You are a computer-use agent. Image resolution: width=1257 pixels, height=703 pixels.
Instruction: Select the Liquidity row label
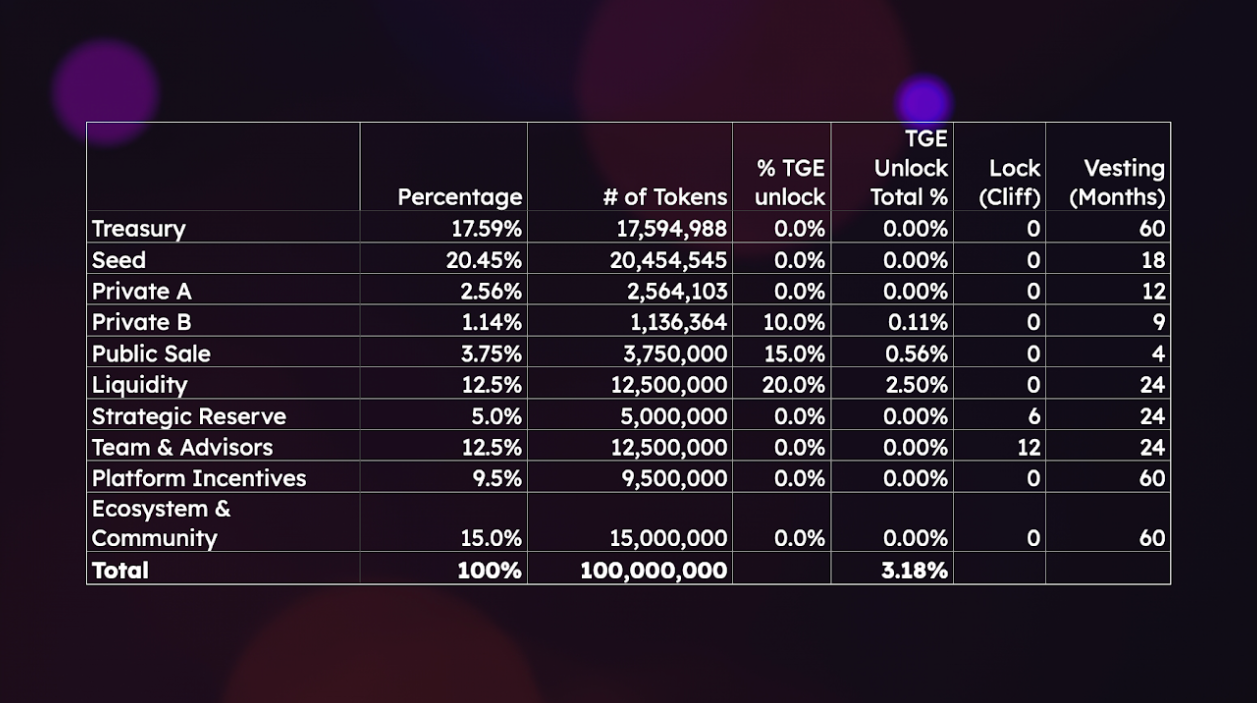[139, 385]
